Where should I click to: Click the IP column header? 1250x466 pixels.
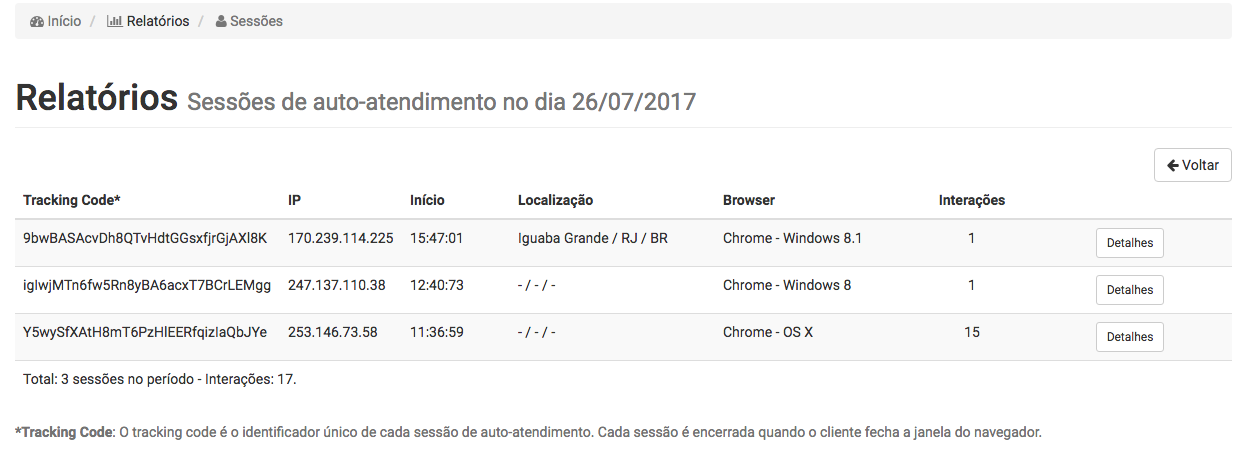[x=294, y=200]
